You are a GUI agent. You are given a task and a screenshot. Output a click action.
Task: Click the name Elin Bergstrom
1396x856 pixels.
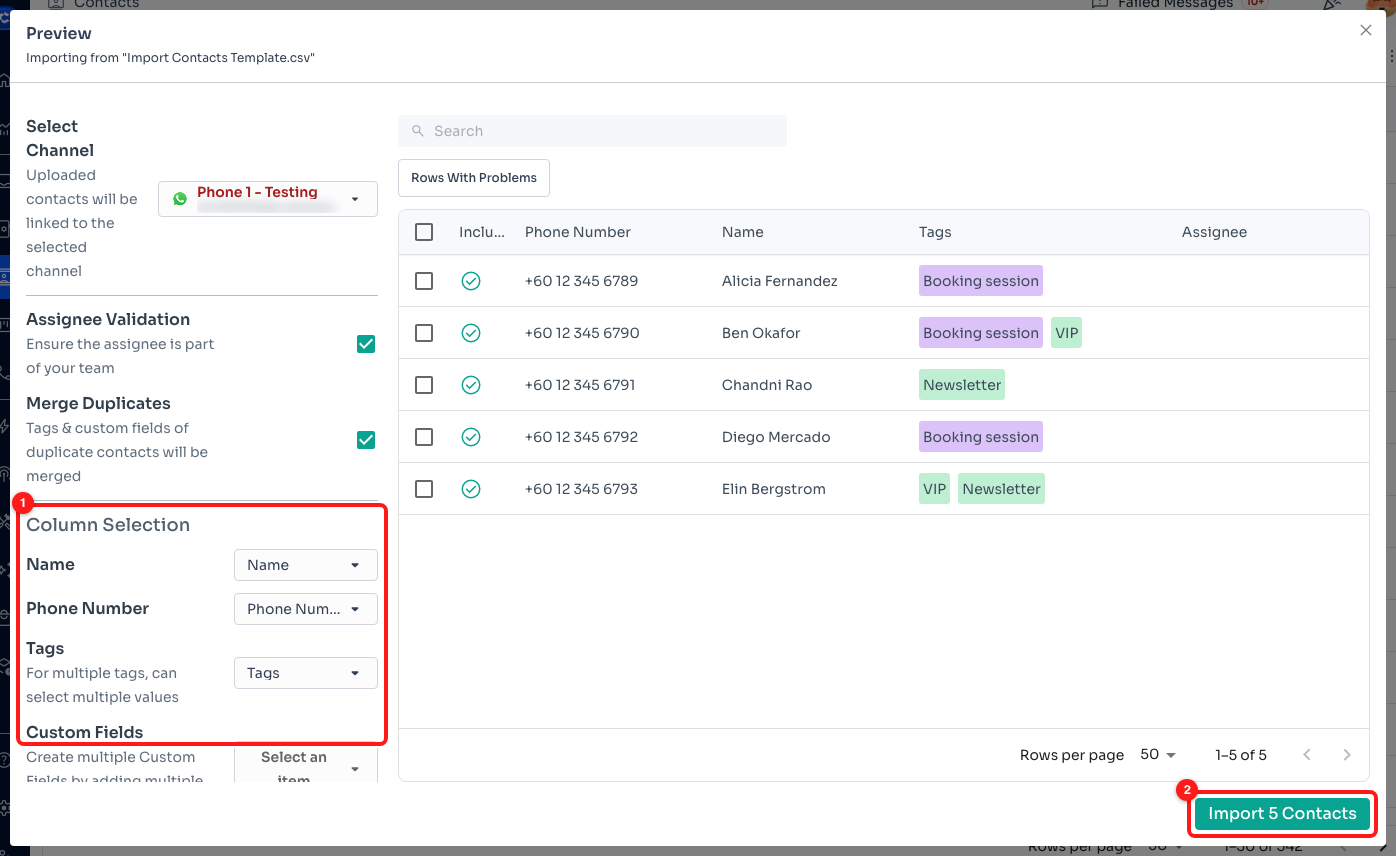click(x=774, y=489)
